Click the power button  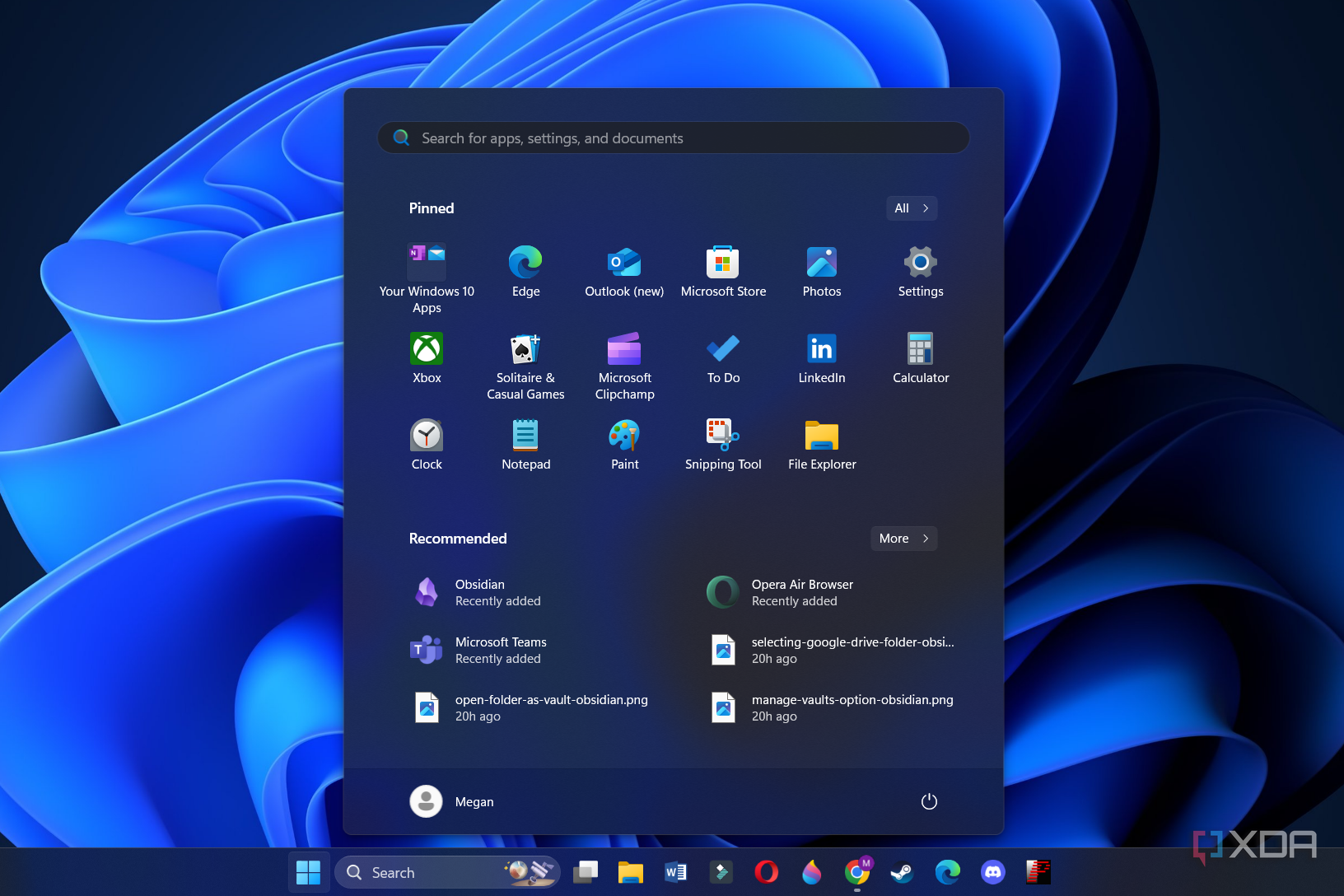(x=929, y=800)
